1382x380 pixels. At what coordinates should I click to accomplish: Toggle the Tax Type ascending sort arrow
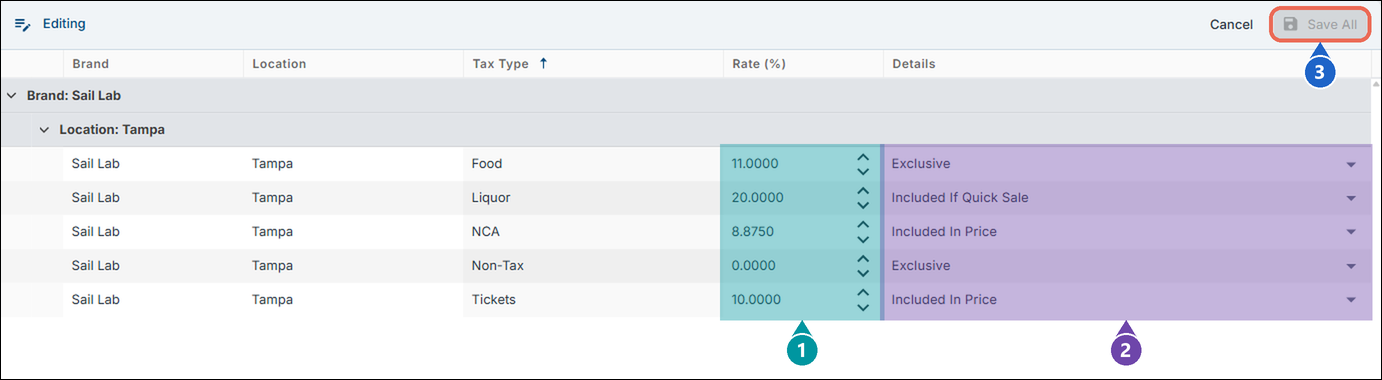(x=544, y=63)
